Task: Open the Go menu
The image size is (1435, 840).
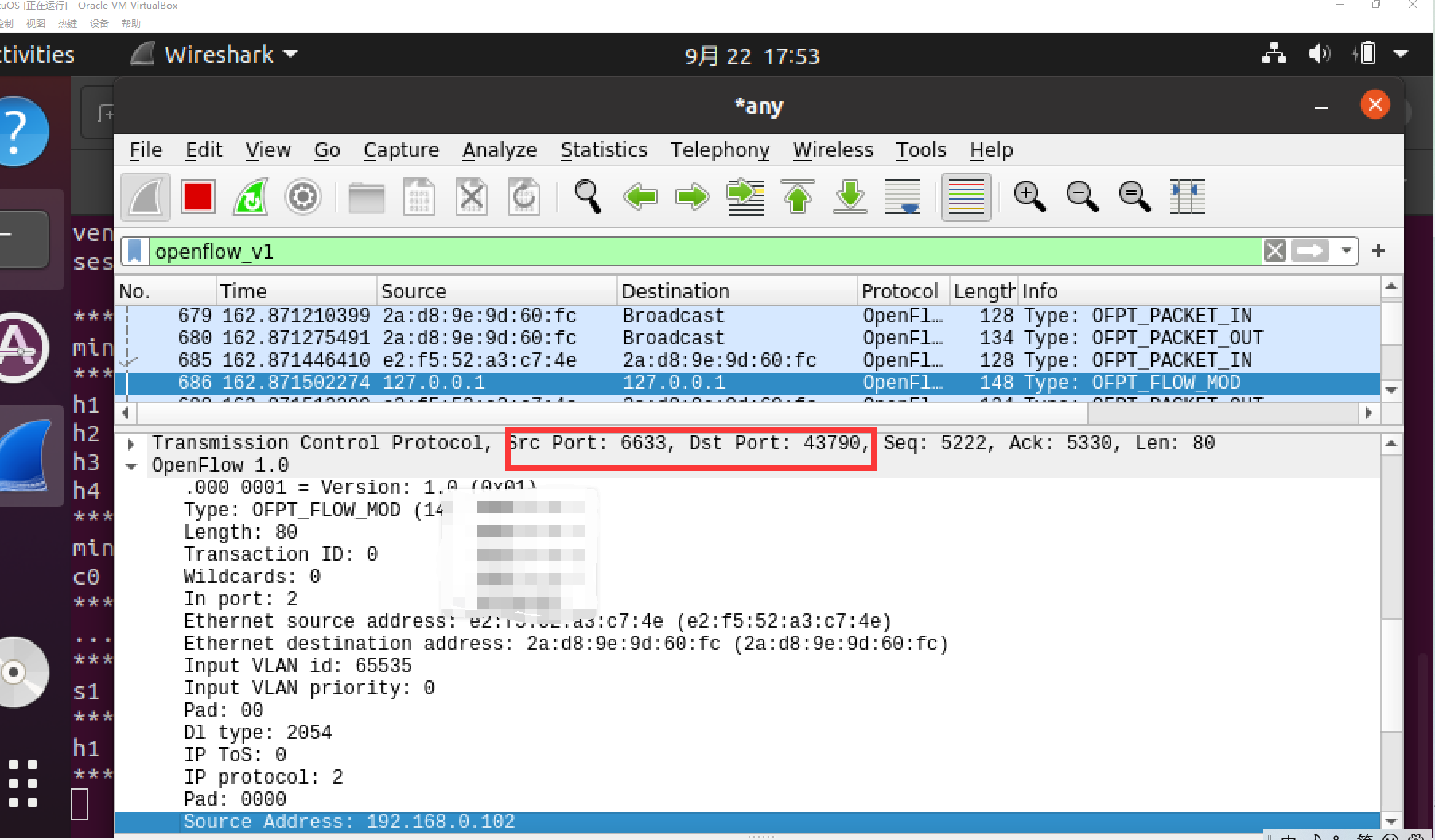Action: tap(327, 150)
